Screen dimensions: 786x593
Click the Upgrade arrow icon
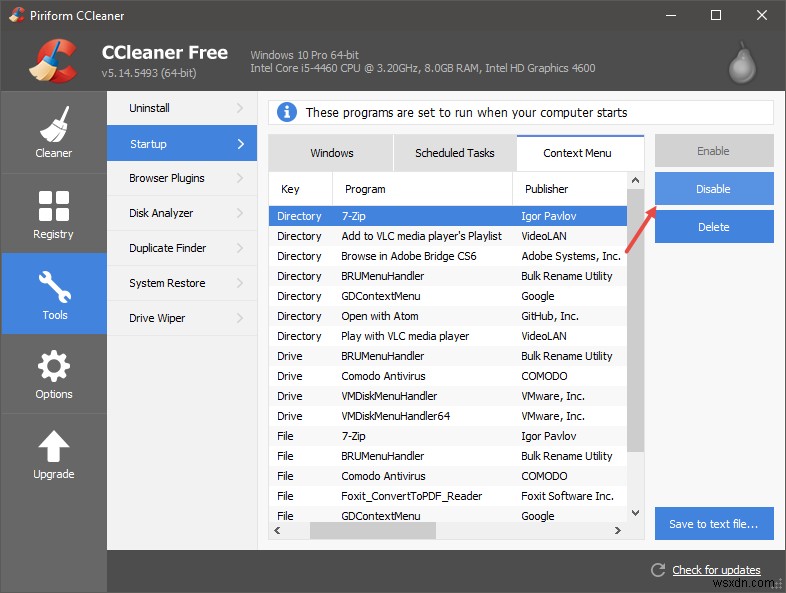tap(53, 446)
